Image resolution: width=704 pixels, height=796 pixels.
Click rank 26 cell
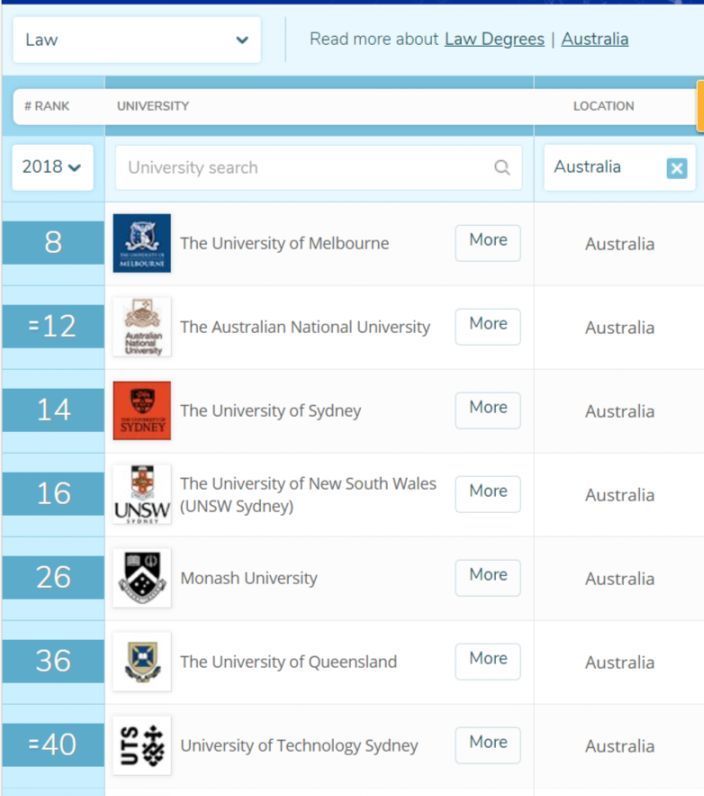(53, 578)
